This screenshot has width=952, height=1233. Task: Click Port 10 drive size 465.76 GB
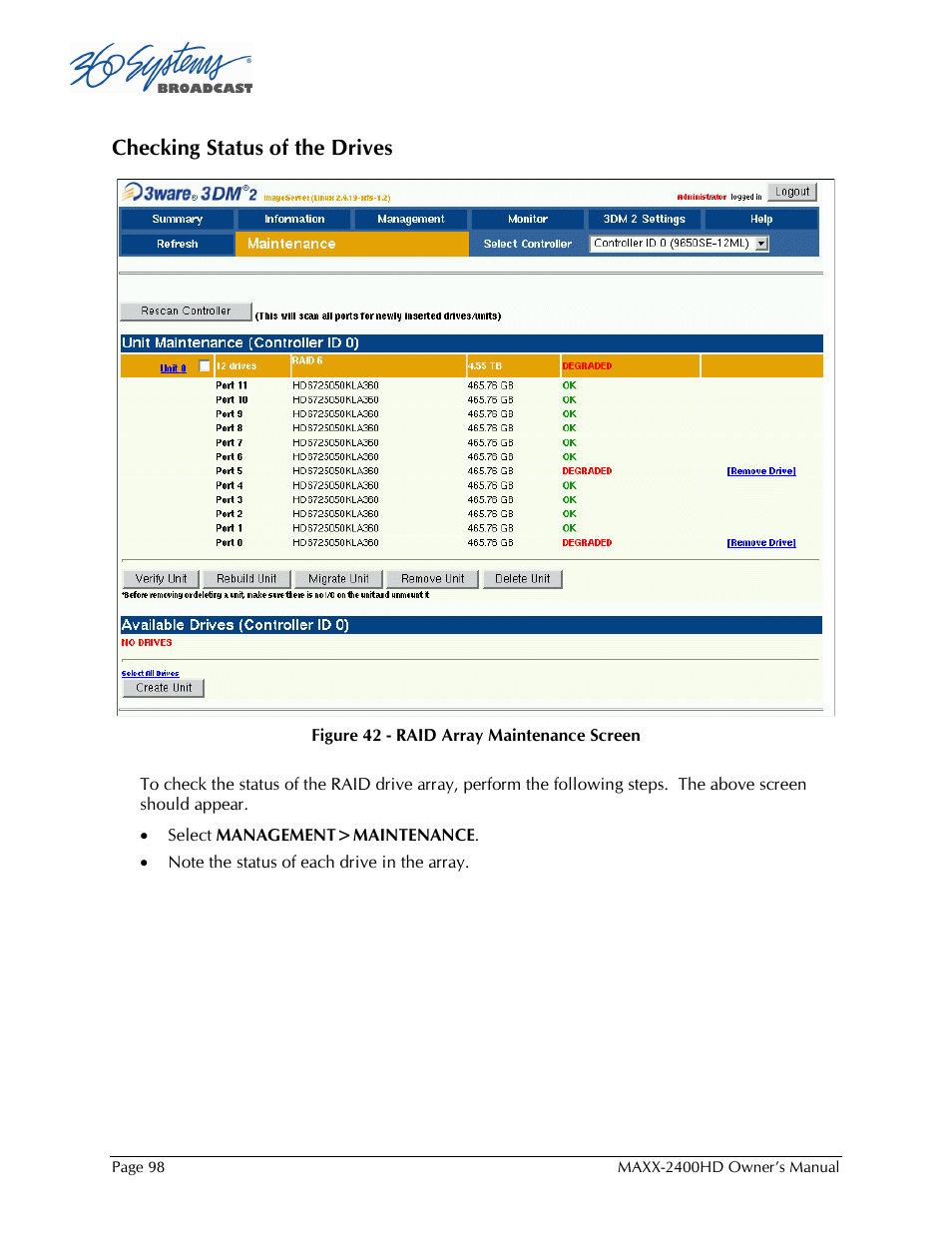tap(490, 399)
